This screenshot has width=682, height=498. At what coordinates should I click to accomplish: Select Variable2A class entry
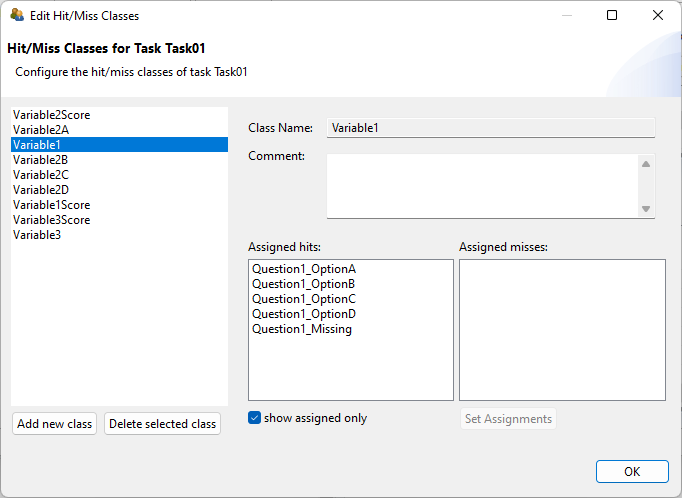(x=41, y=130)
